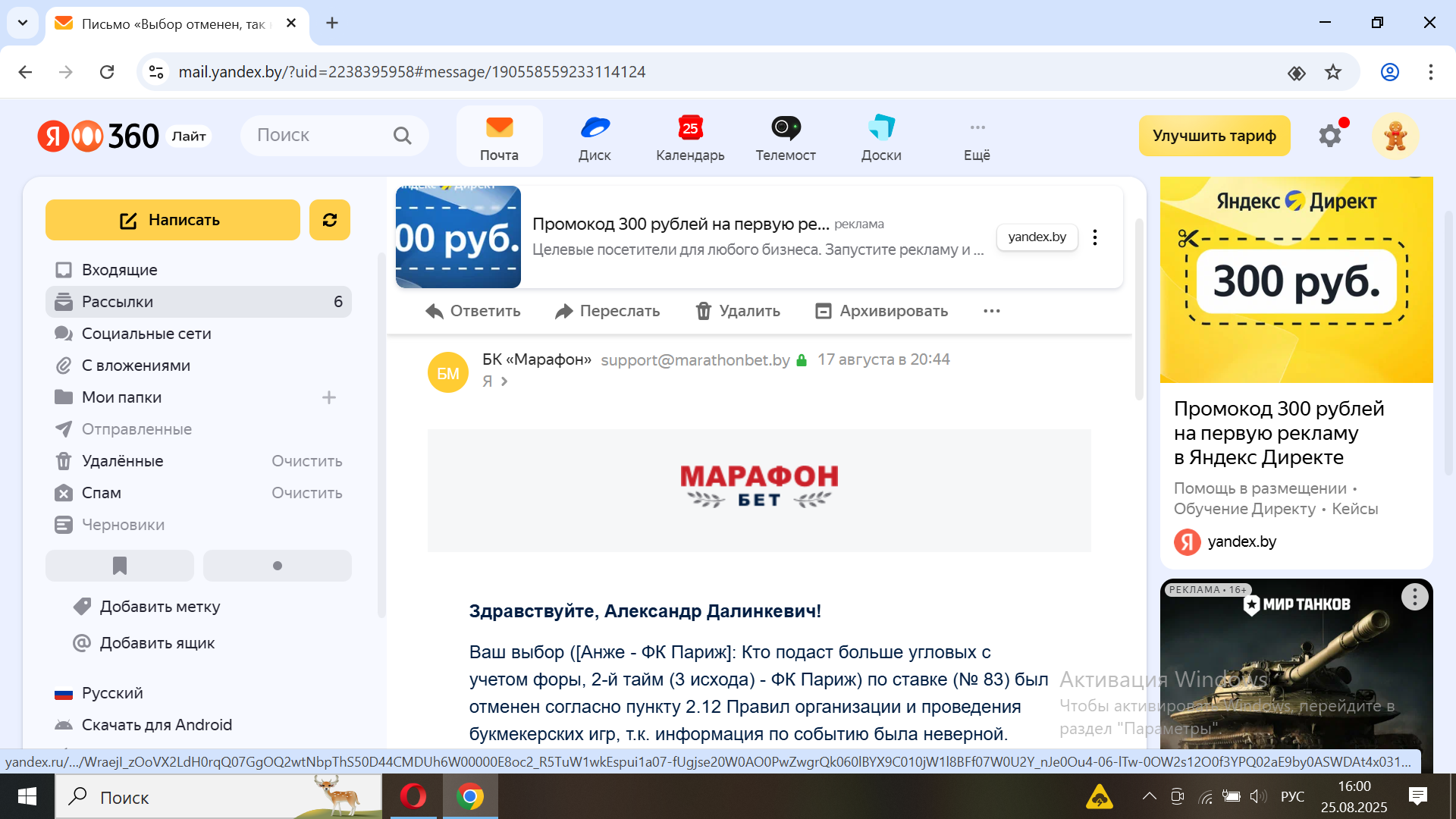This screenshot has width=1456, height=819.
Task: Open Chrome three-dot menu
Action: pyautogui.click(x=1431, y=72)
